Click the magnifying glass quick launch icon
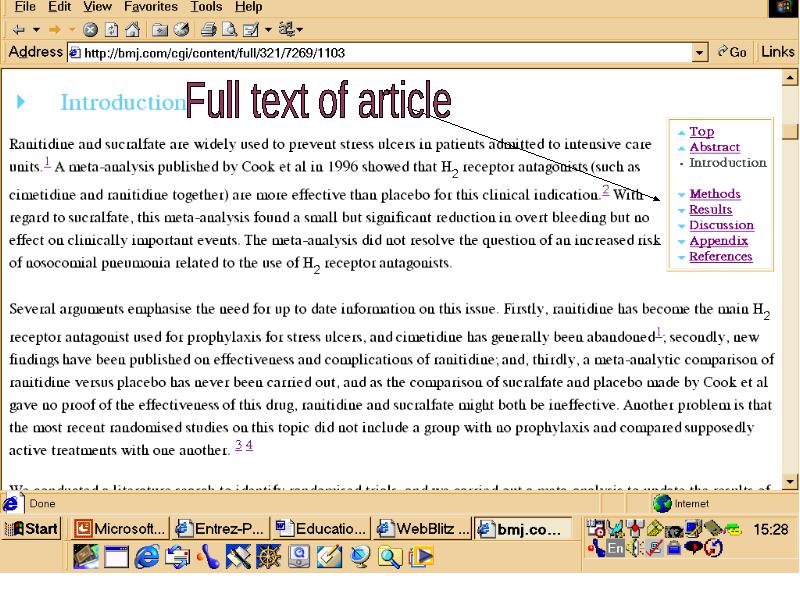This screenshot has height=600, width=800. 390,556
